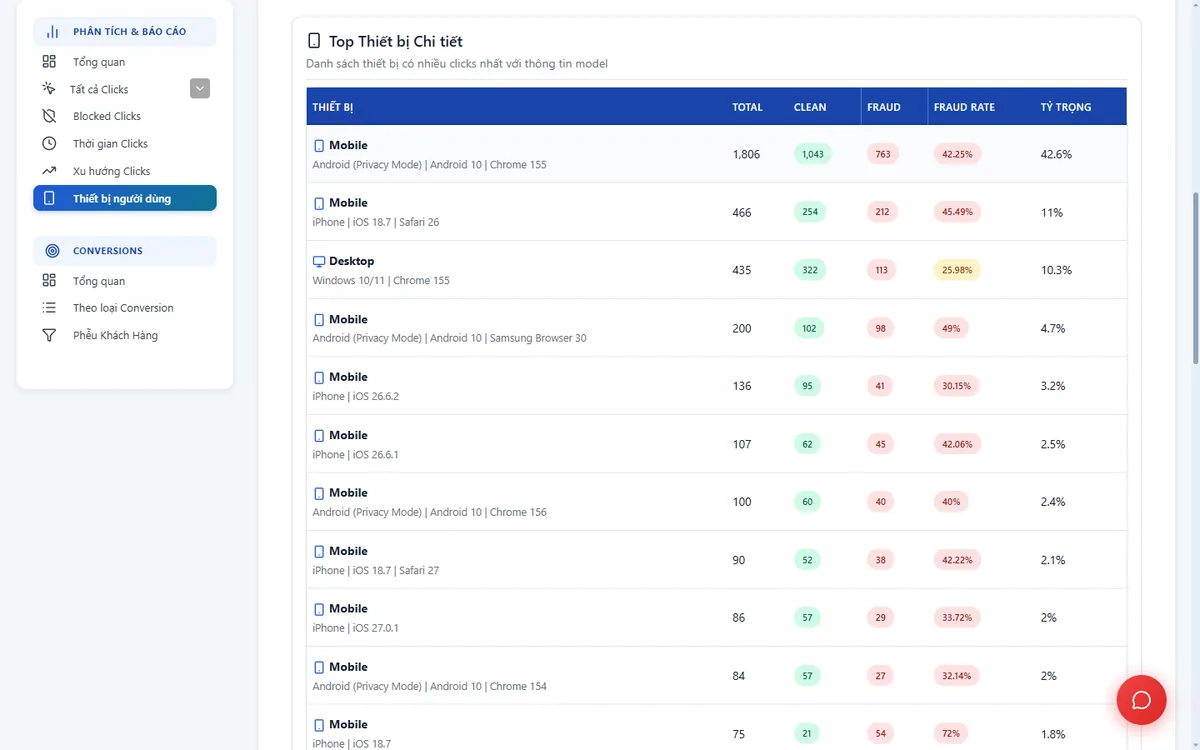Click the Thiết bị người dùng phone icon

(49, 198)
